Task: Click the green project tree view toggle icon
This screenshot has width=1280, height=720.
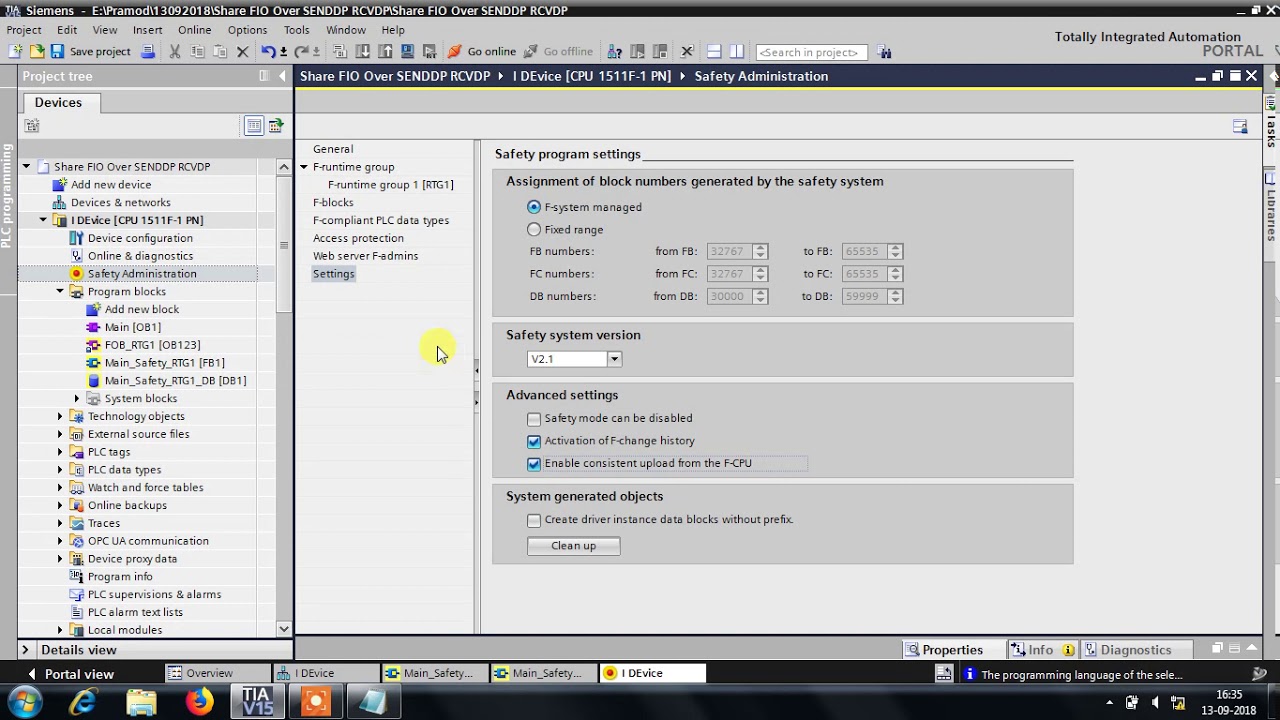Action: coord(275,126)
